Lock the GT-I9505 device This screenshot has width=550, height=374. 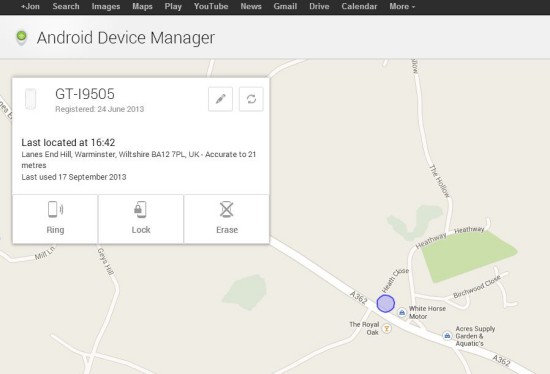[141, 219]
